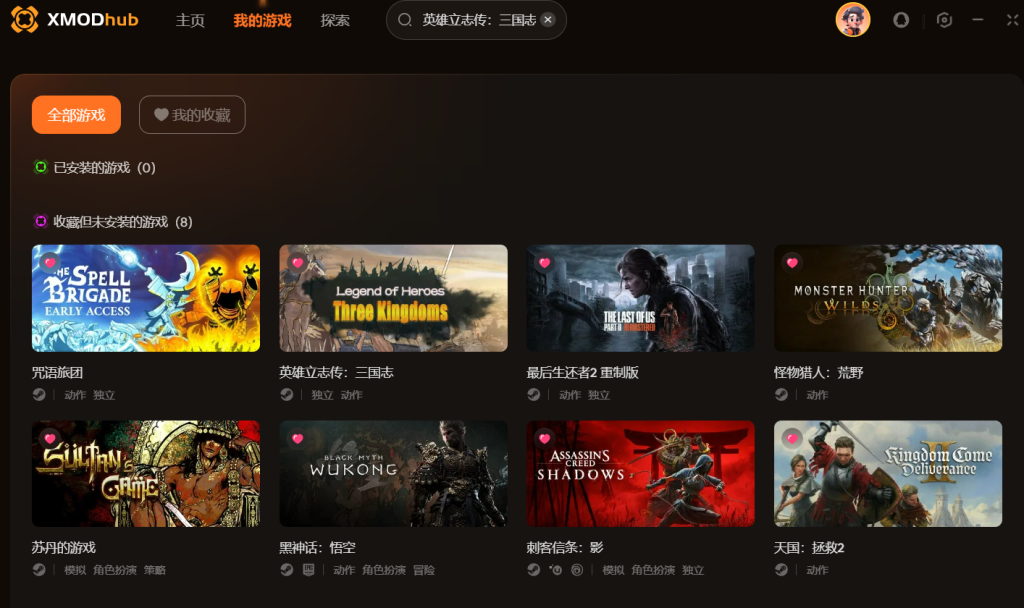Click the XMODhub logo icon
Screen dimensions: 1024x608
[25, 20]
